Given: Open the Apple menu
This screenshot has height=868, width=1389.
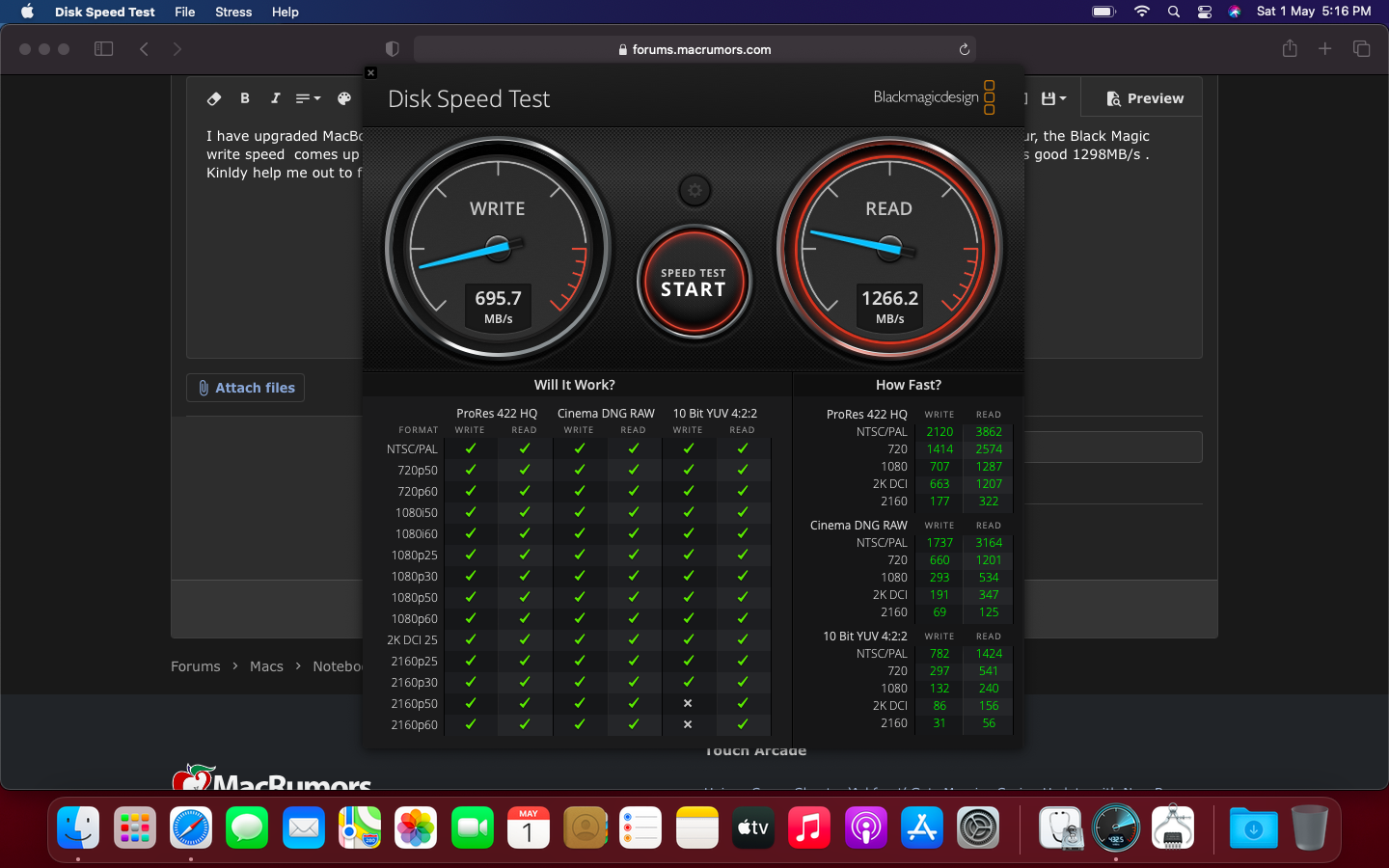Looking at the screenshot, I should coord(27,12).
